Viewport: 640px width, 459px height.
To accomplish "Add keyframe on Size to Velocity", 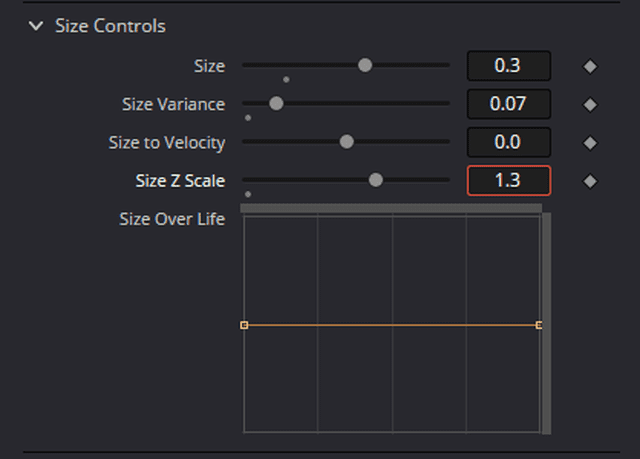I will 590,143.
